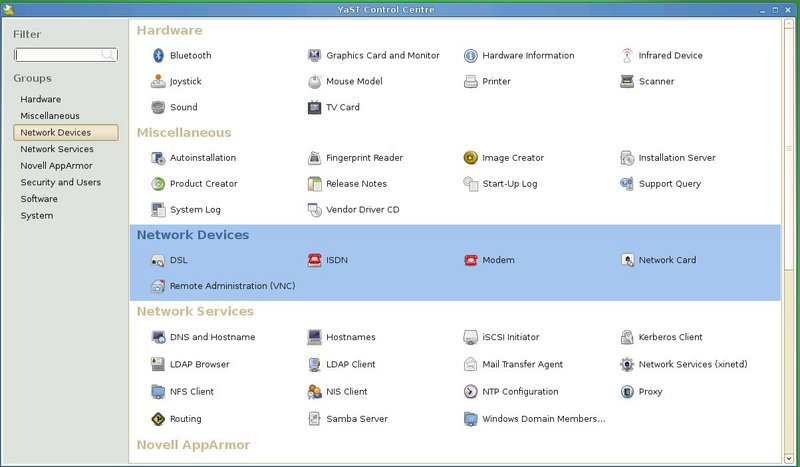Open the Remote Administration (VNC) link
Viewport: 800px width, 467px height.
(x=232, y=286)
